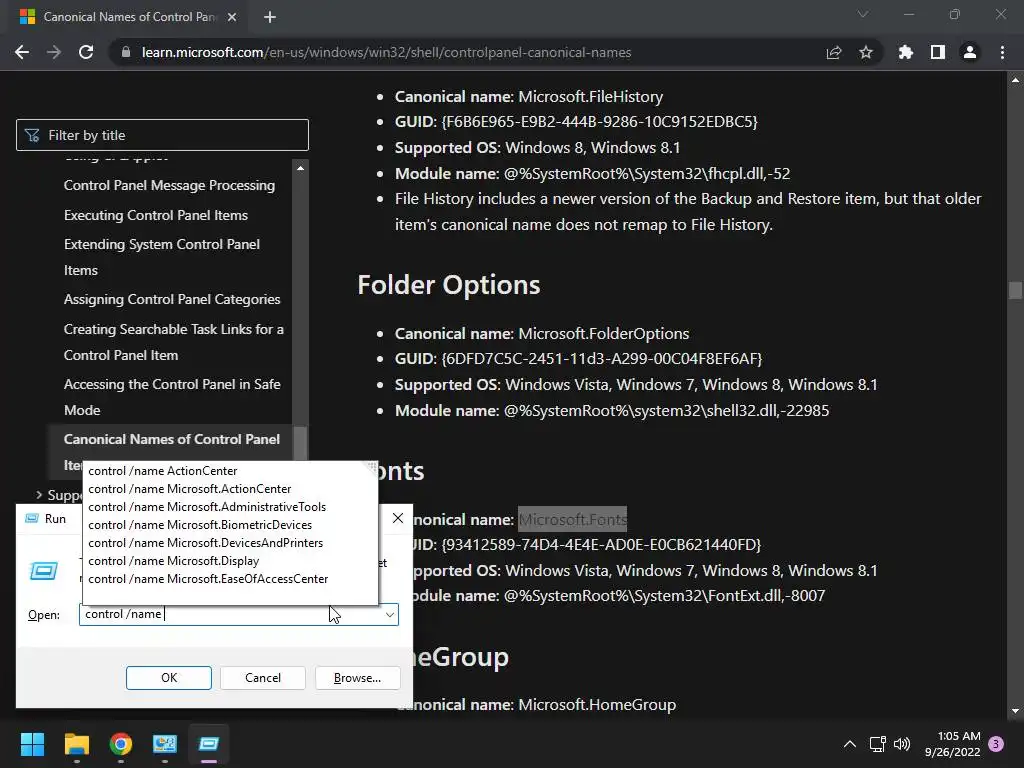Select the Canonical Names of Control Panel tab
The height and width of the screenshot is (768, 1024).
[x=129, y=17]
